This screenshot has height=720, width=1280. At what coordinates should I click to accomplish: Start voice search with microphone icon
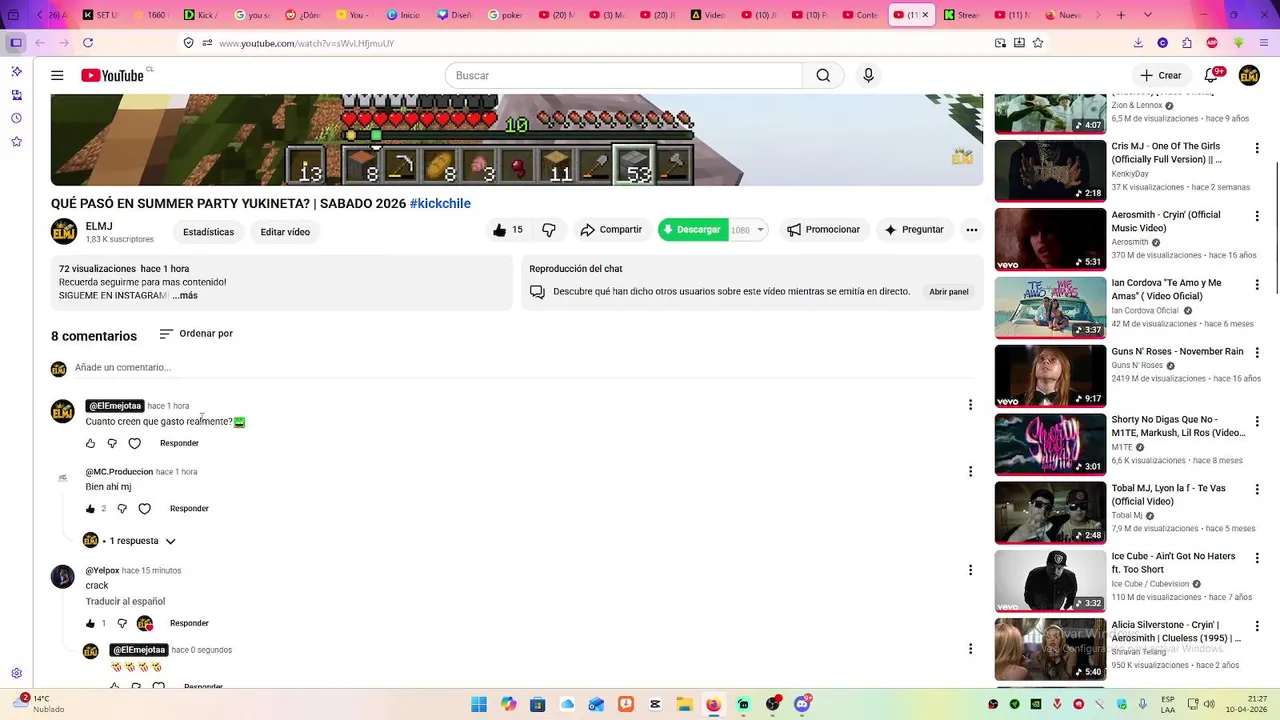(868, 75)
